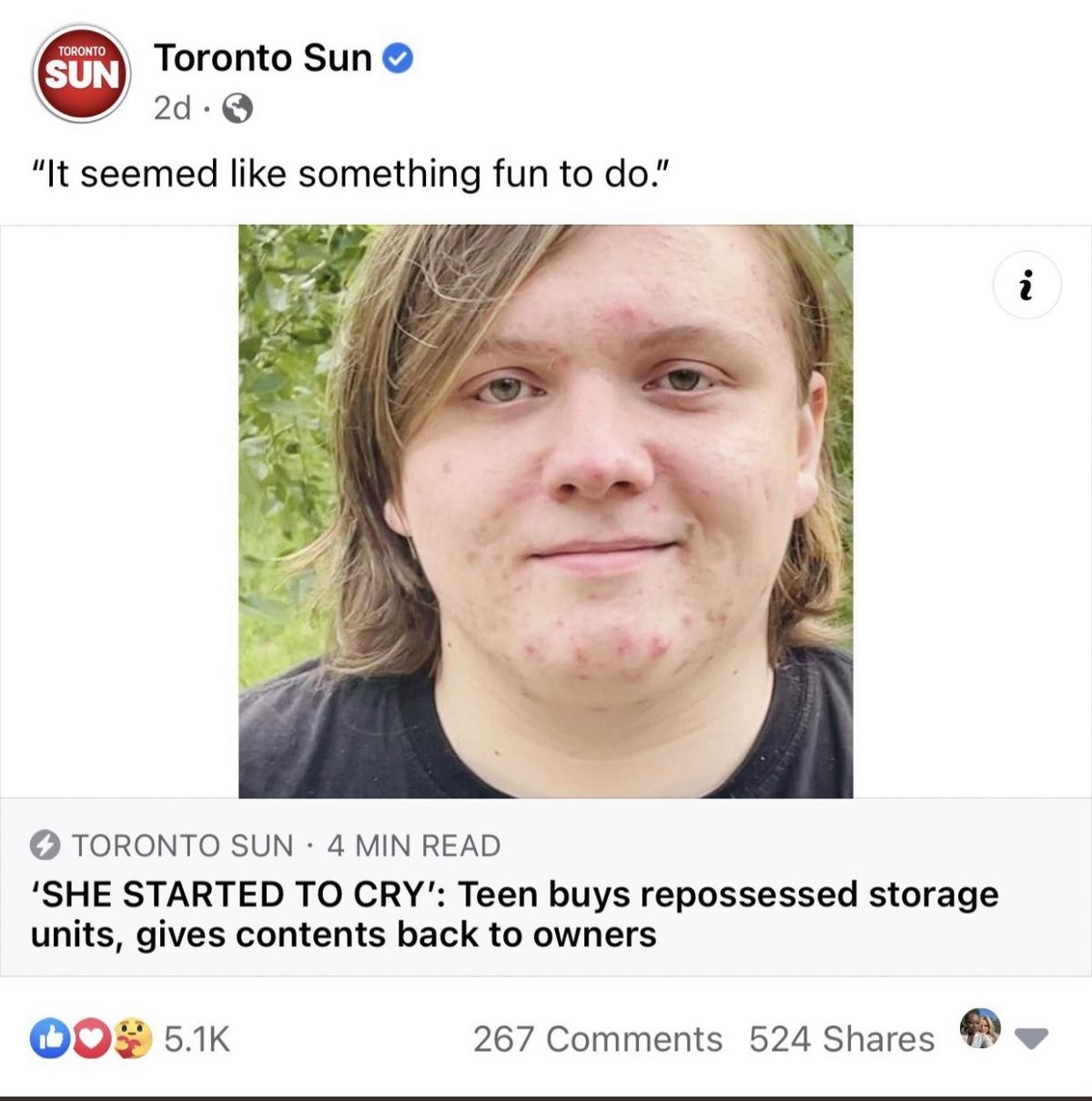Image resolution: width=1092 pixels, height=1101 pixels.
Task: Open the 5.1K reactions count
Action: click(x=197, y=1039)
